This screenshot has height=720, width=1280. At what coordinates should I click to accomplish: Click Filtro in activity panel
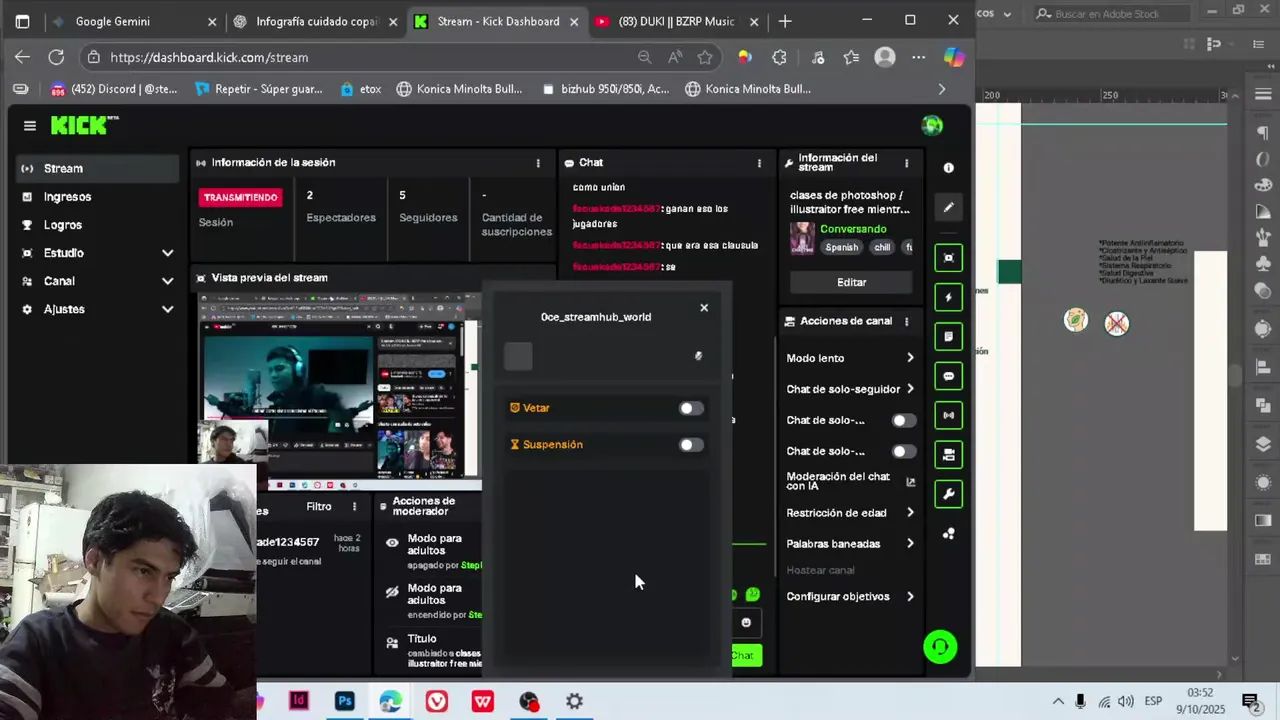[319, 506]
